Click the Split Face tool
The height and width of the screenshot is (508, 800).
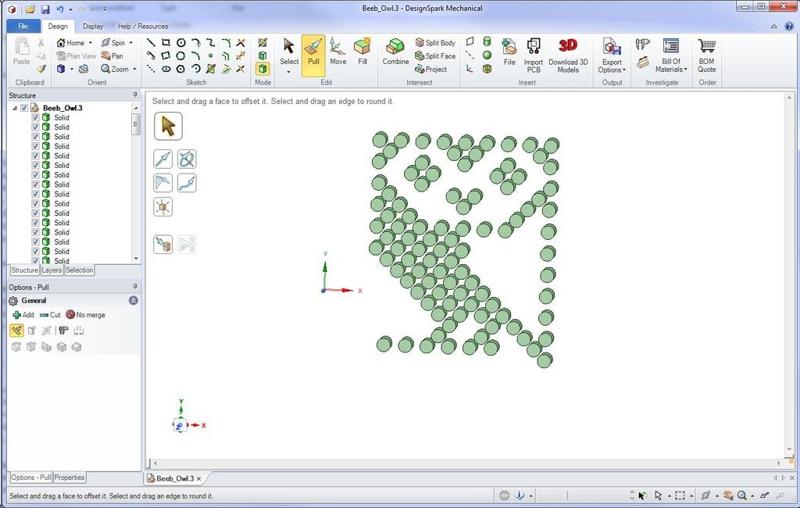pos(435,56)
